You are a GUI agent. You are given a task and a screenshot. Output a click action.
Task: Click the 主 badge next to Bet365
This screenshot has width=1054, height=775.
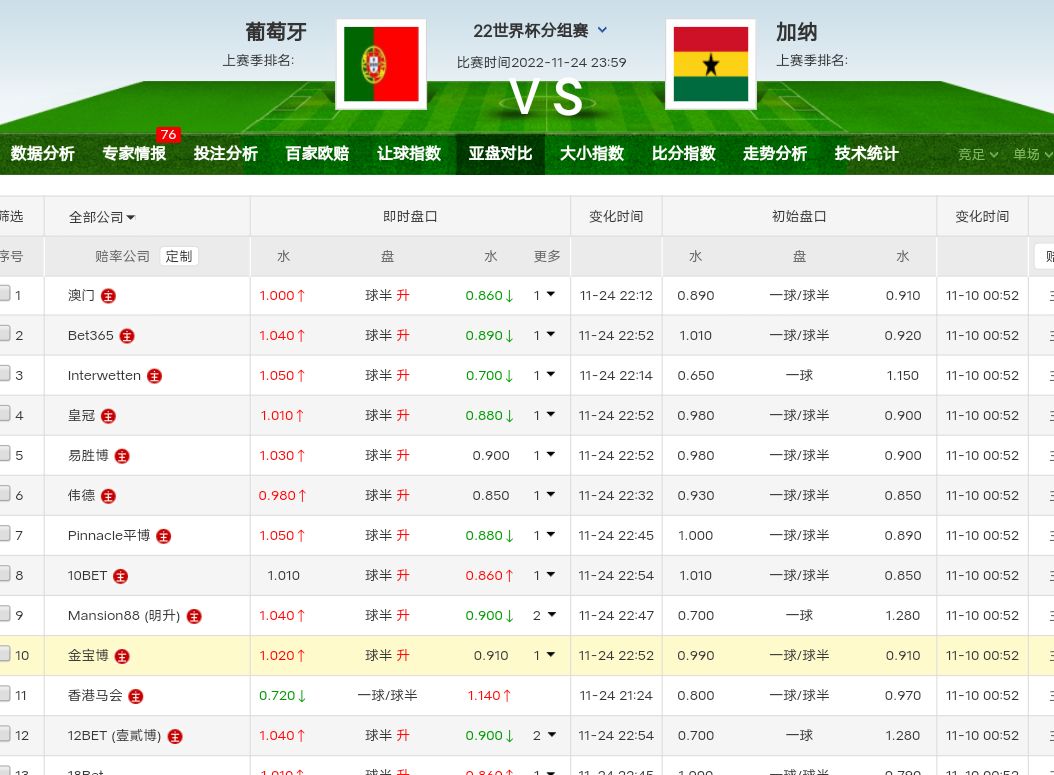[x=127, y=336]
